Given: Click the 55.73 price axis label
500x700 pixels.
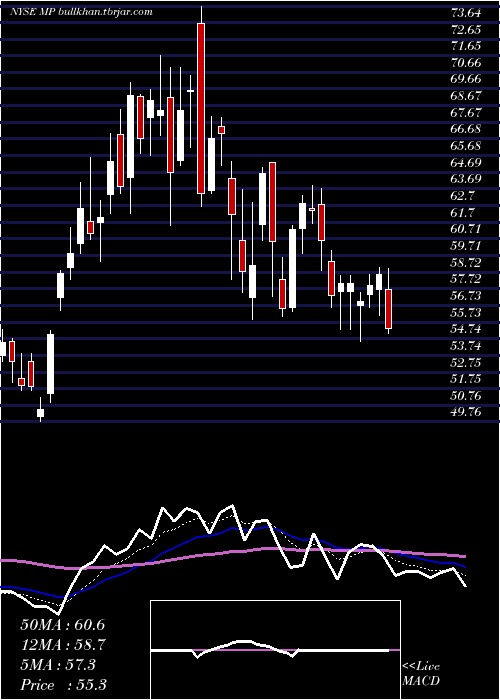Looking at the screenshot, I should [466, 312].
